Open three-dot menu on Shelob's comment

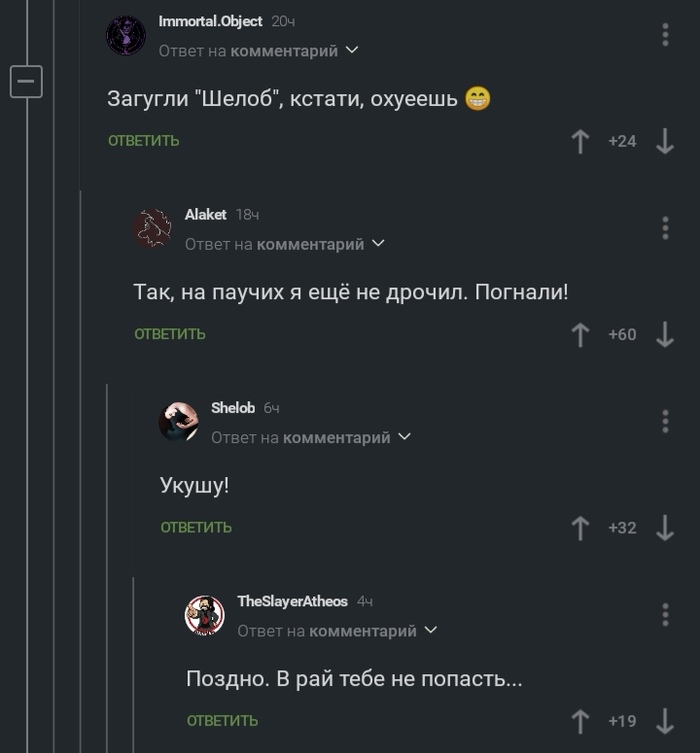[x=665, y=421]
